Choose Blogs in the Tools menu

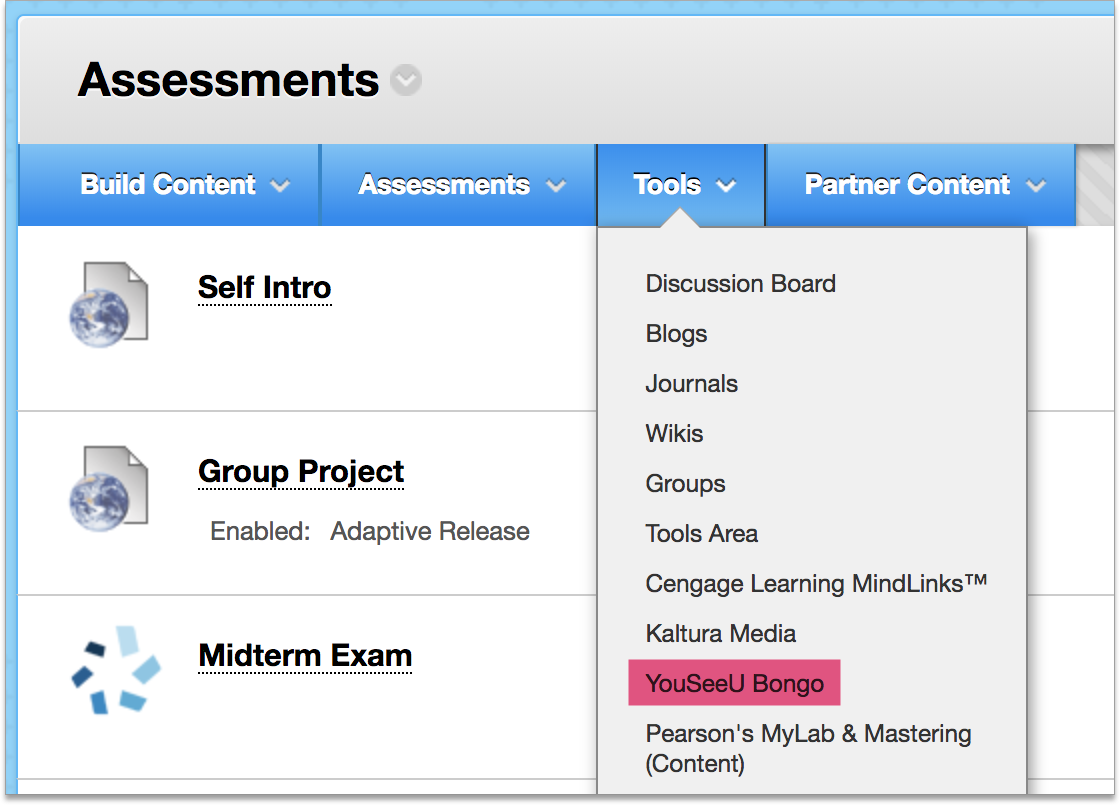676,334
